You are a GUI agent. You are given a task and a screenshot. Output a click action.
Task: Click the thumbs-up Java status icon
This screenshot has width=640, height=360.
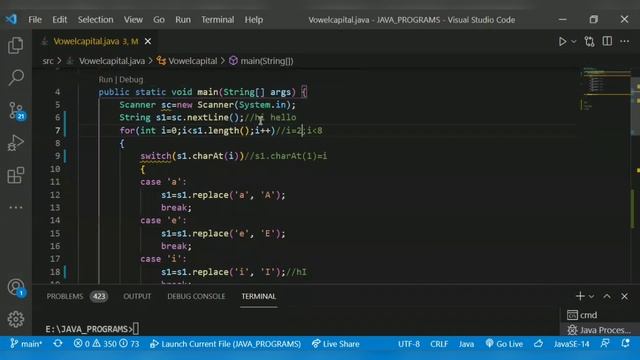[x=538, y=344]
